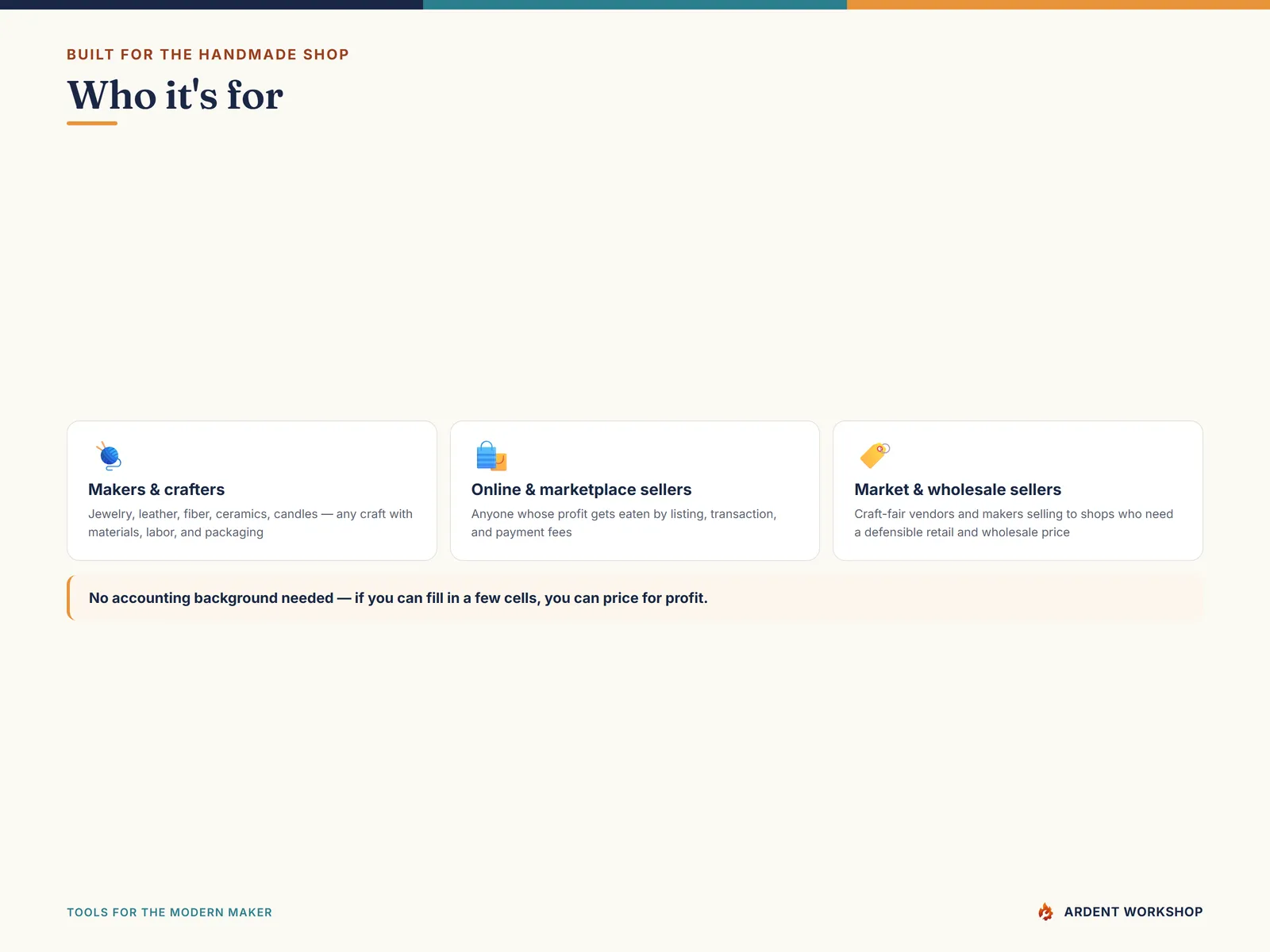The height and width of the screenshot is (952, 1270).
Task: Click the "TOOLS FOR THE MODERN MAKER" footer text
Action: [169, 912]
